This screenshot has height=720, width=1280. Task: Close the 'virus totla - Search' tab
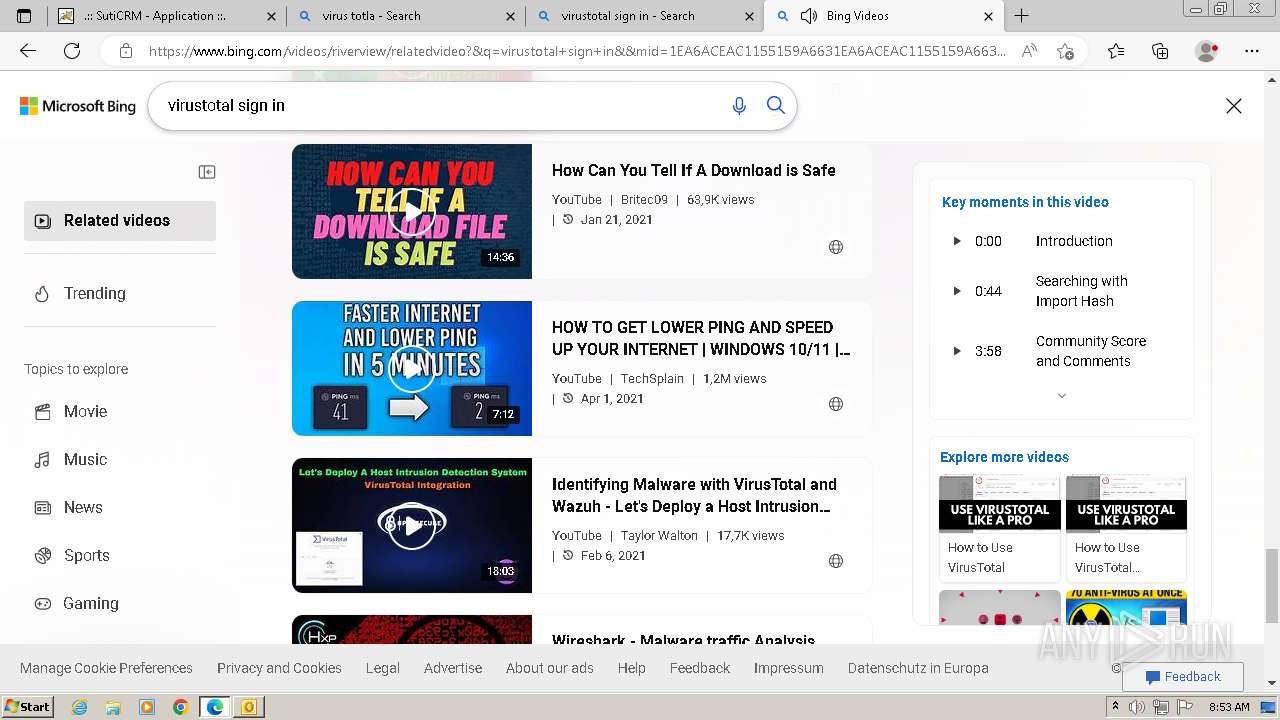click(x=511, y=16)
